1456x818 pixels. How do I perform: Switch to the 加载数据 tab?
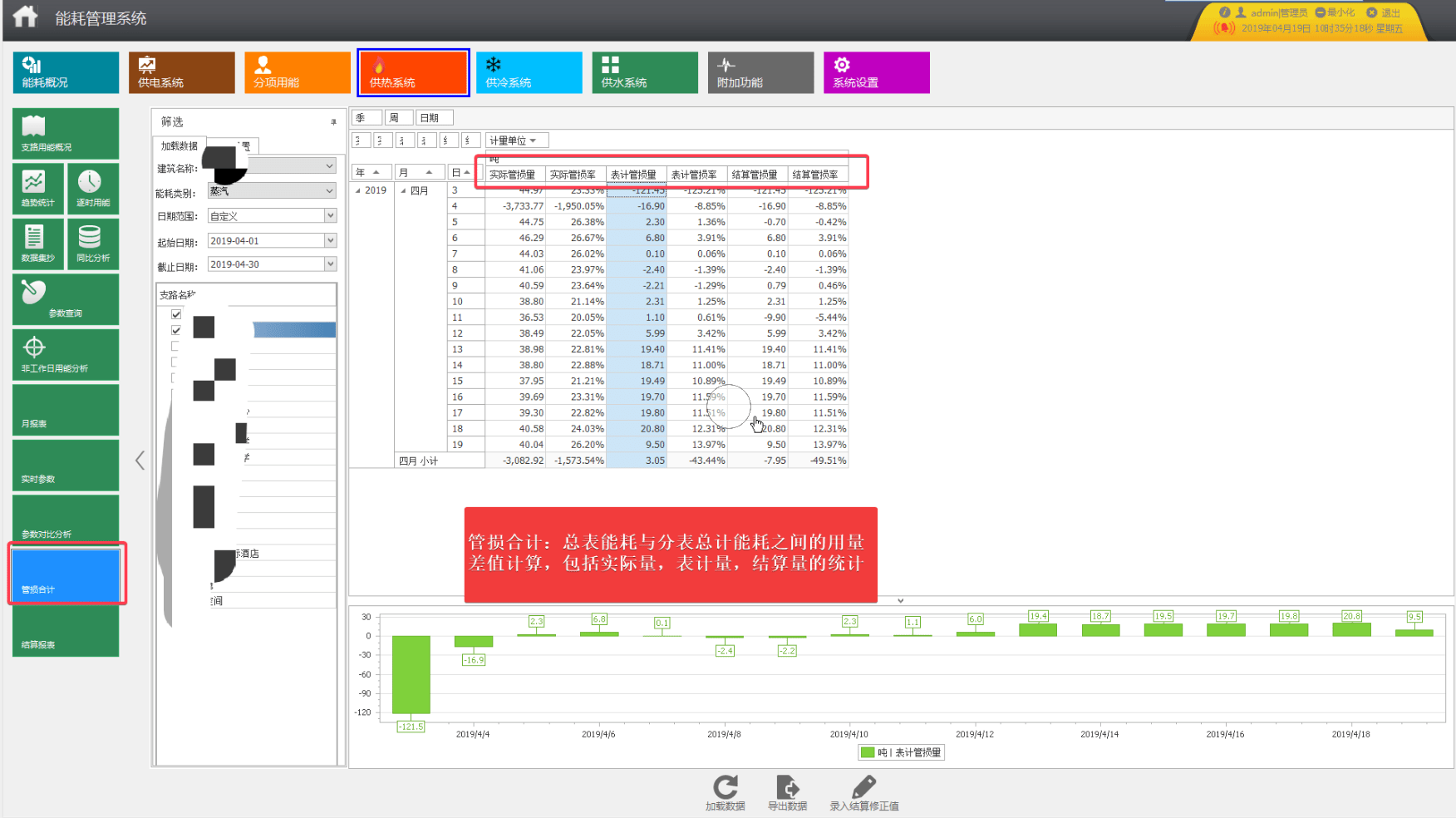(x=180, y=145)
